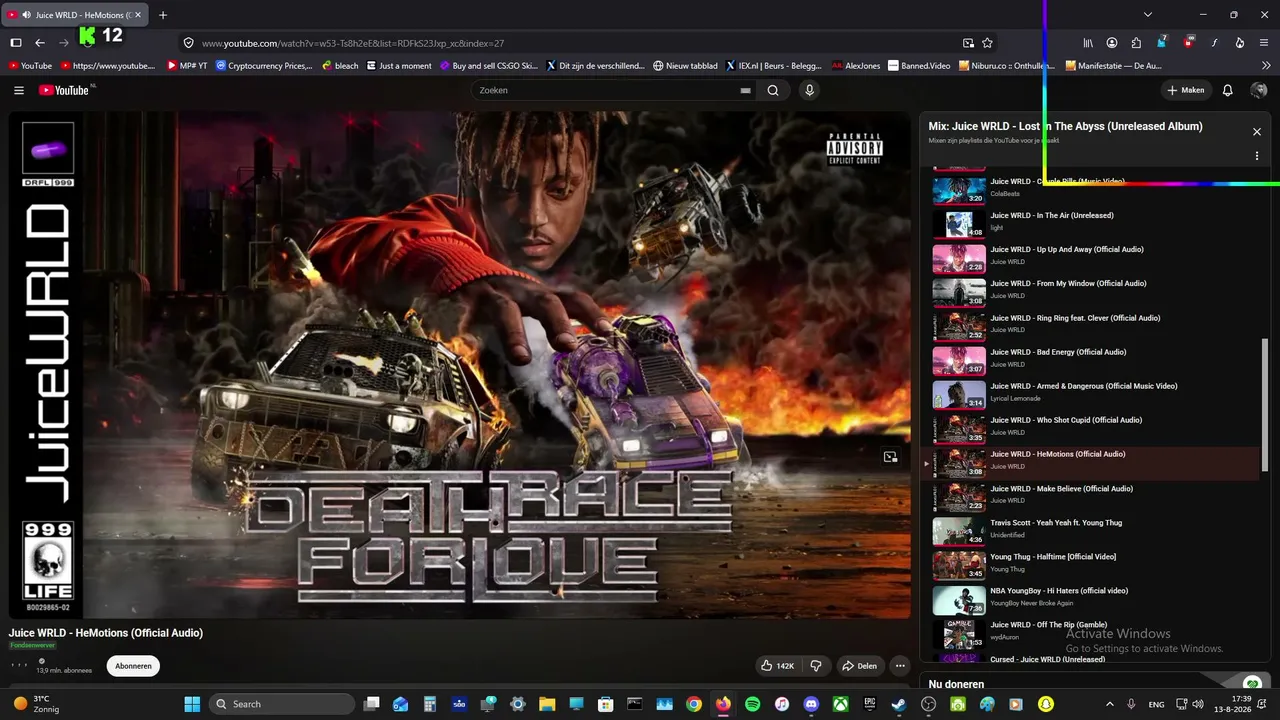Open the list all tabs dropdown arrow
Viewport: 1280px width, 720px height.
click(x=1148, y=15)
